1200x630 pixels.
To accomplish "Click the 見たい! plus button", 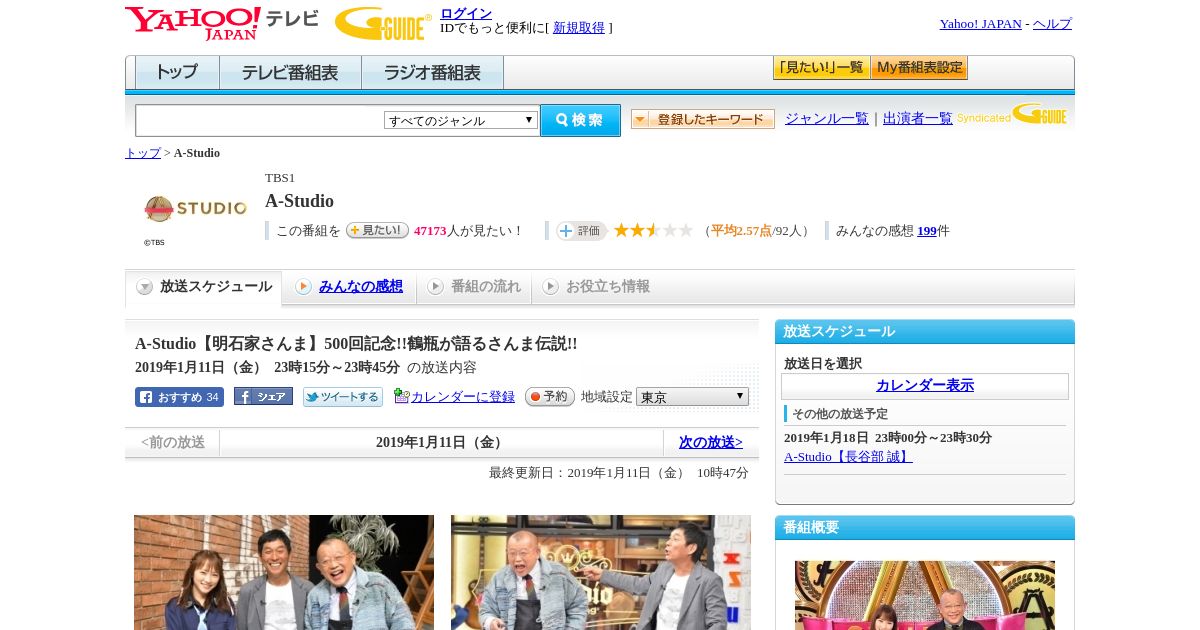I will click(377, 230).
